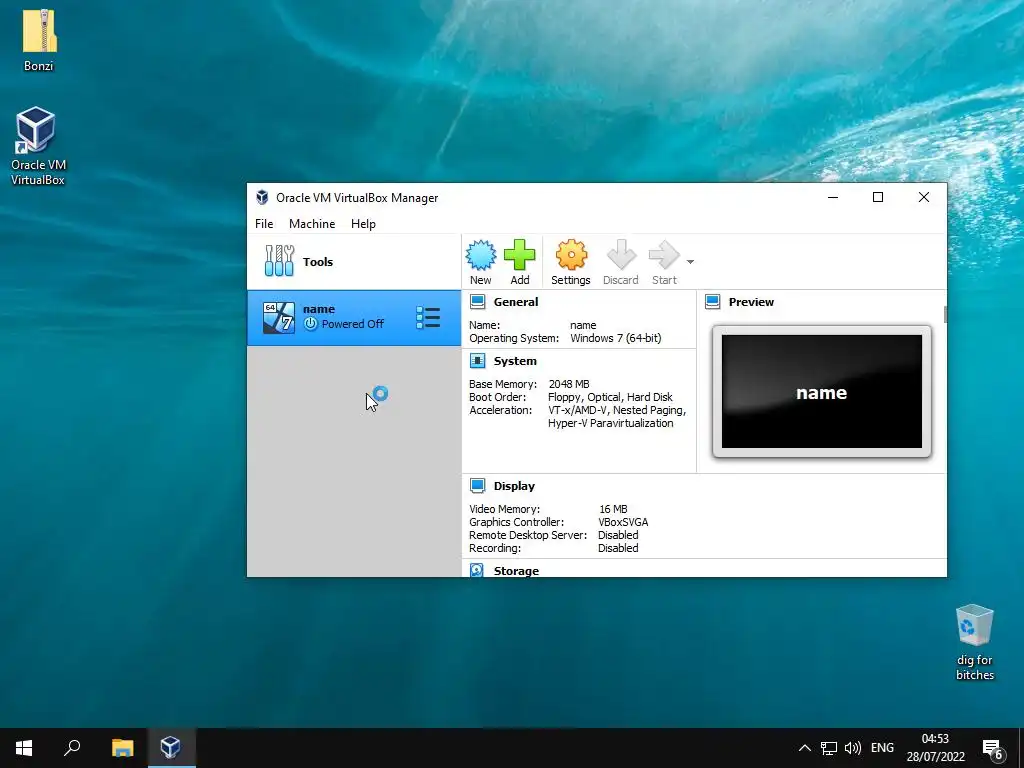
Task: Click the General section monitor icon
Action: click(477, 302)
